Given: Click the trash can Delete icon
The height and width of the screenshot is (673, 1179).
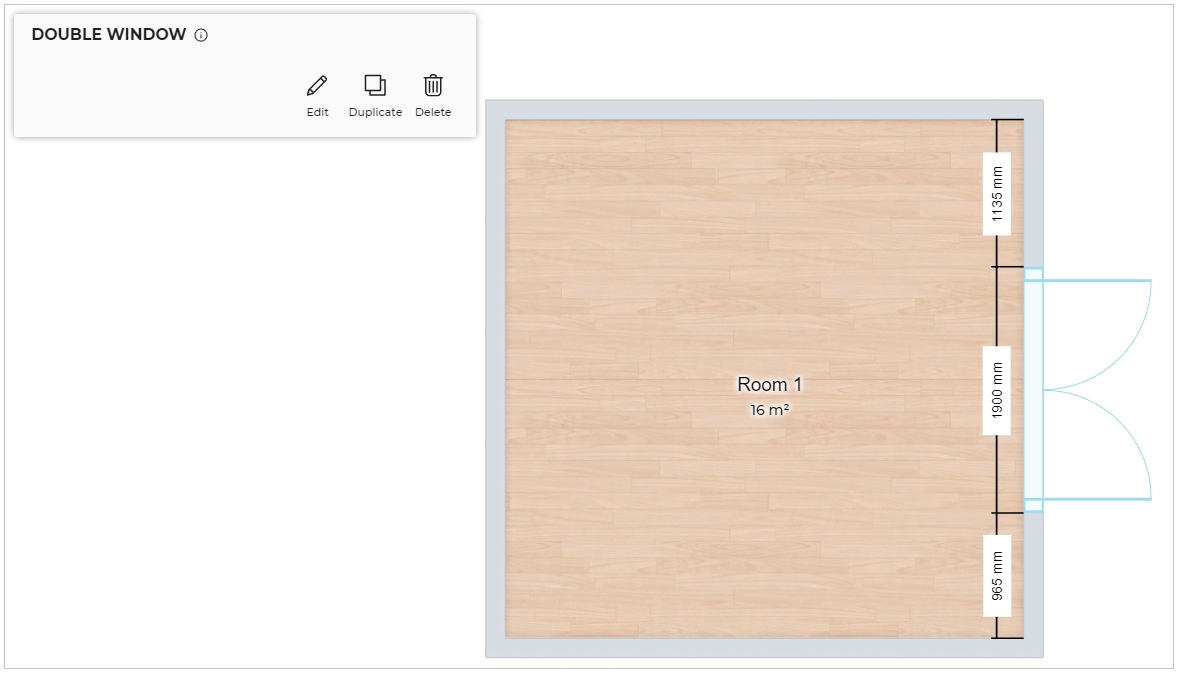Looking at the screenshot, I should click(433, 86).
